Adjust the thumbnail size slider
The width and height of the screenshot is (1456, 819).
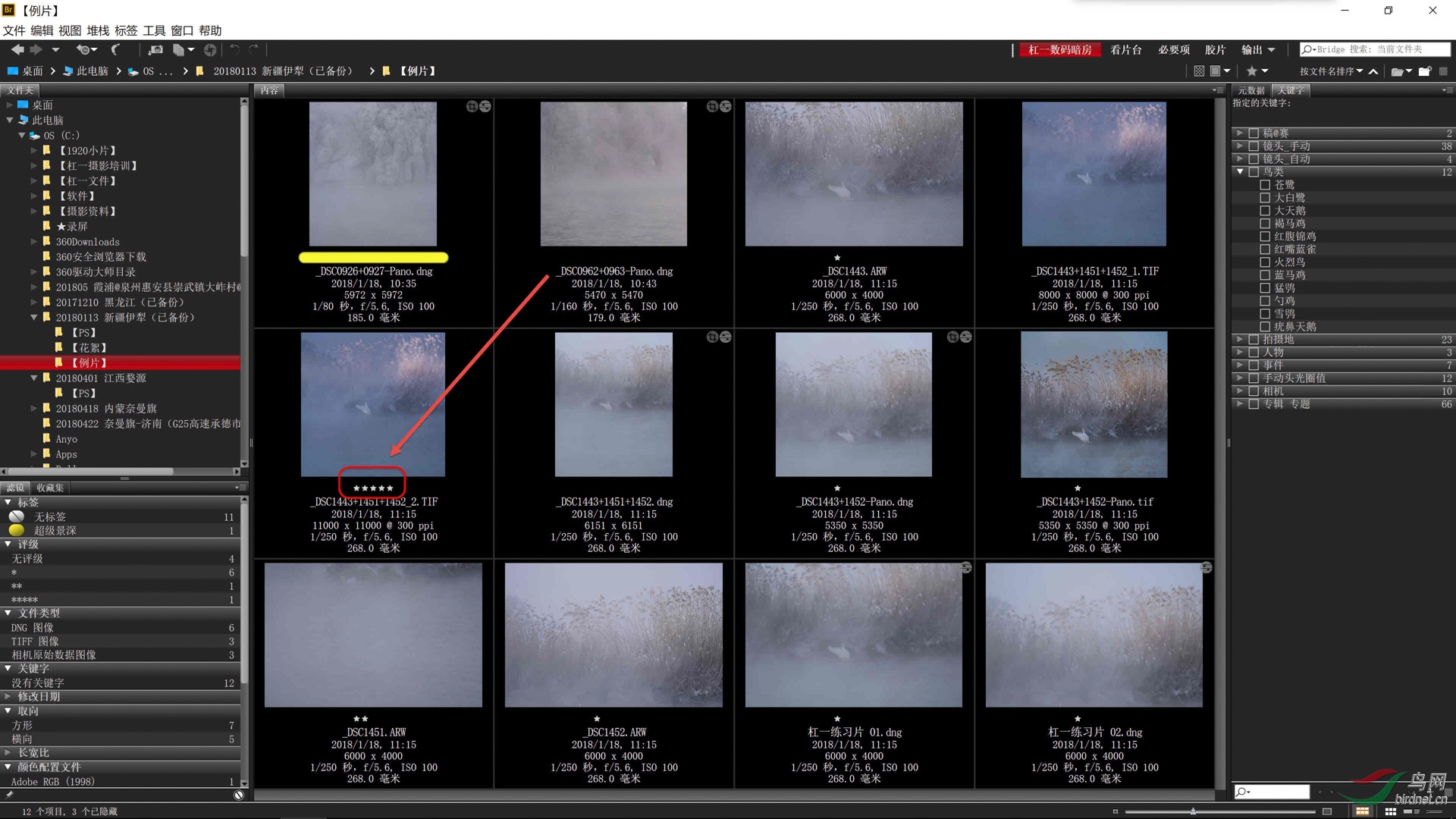(1193, 811)
